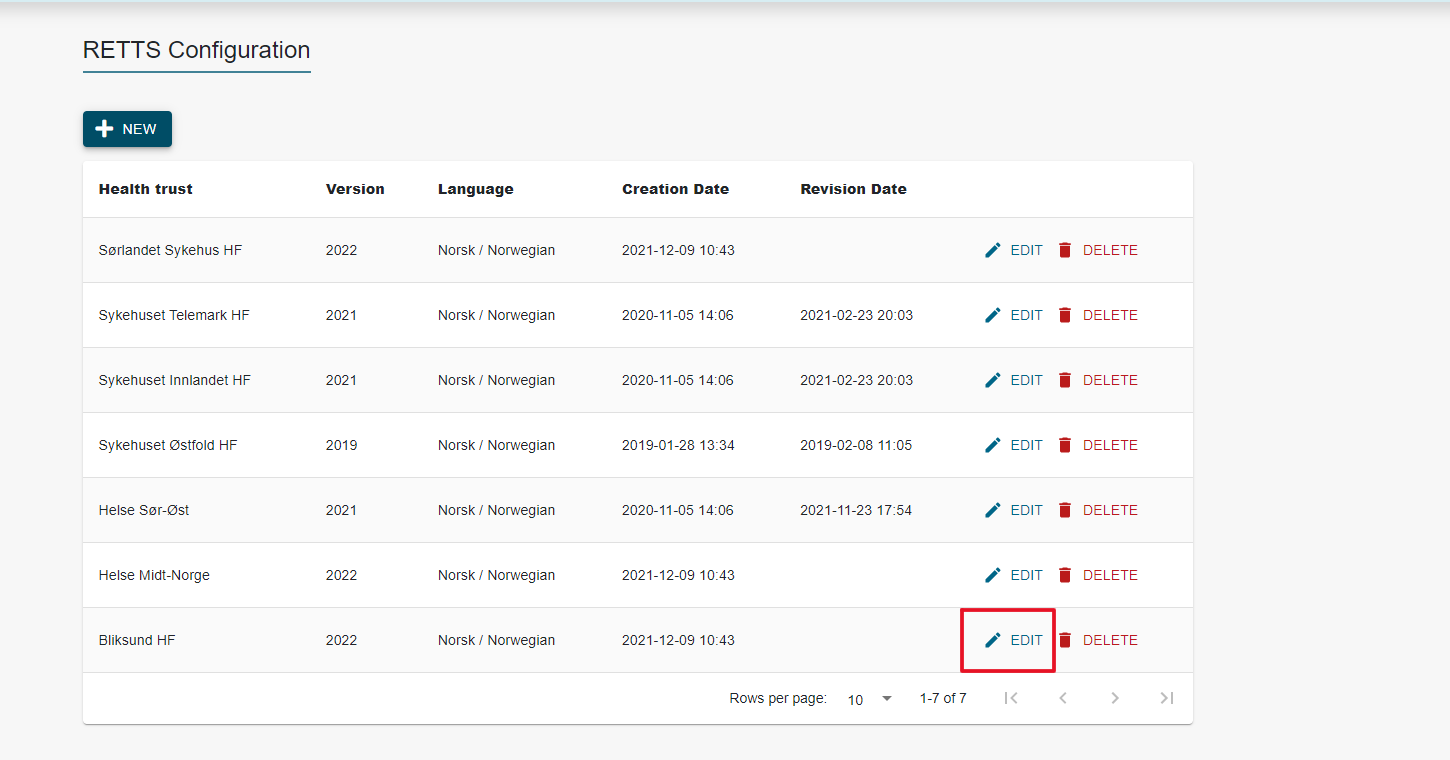The height and width of the screenshot is (760, 1450).
Task: Click version 2022 in Helse Midt-Norge row
Action: tap(341, 575)
